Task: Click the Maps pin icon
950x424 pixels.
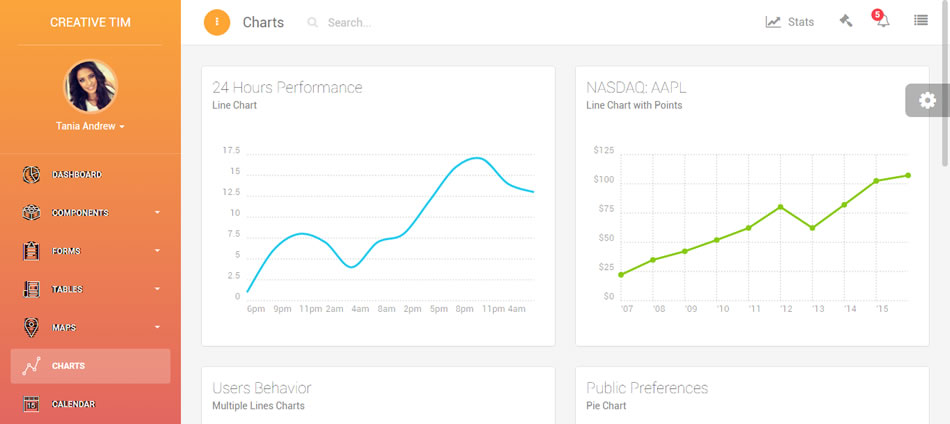Action: click(x=31, y=327)
